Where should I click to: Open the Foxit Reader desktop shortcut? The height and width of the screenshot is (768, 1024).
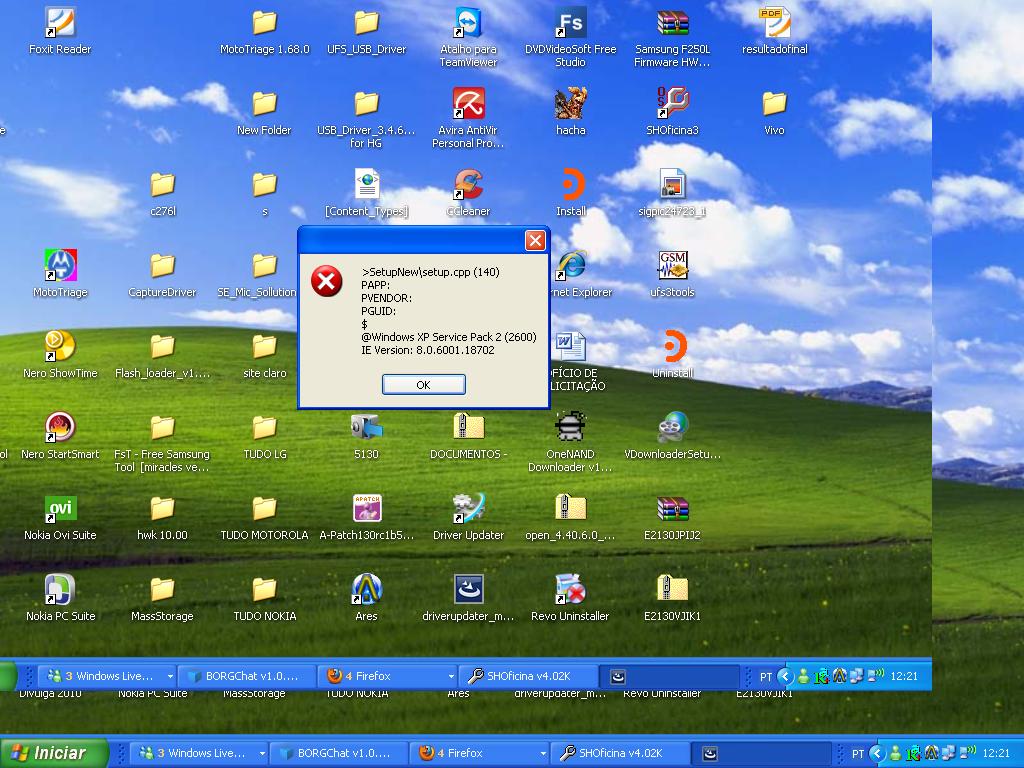pos(60,22)
